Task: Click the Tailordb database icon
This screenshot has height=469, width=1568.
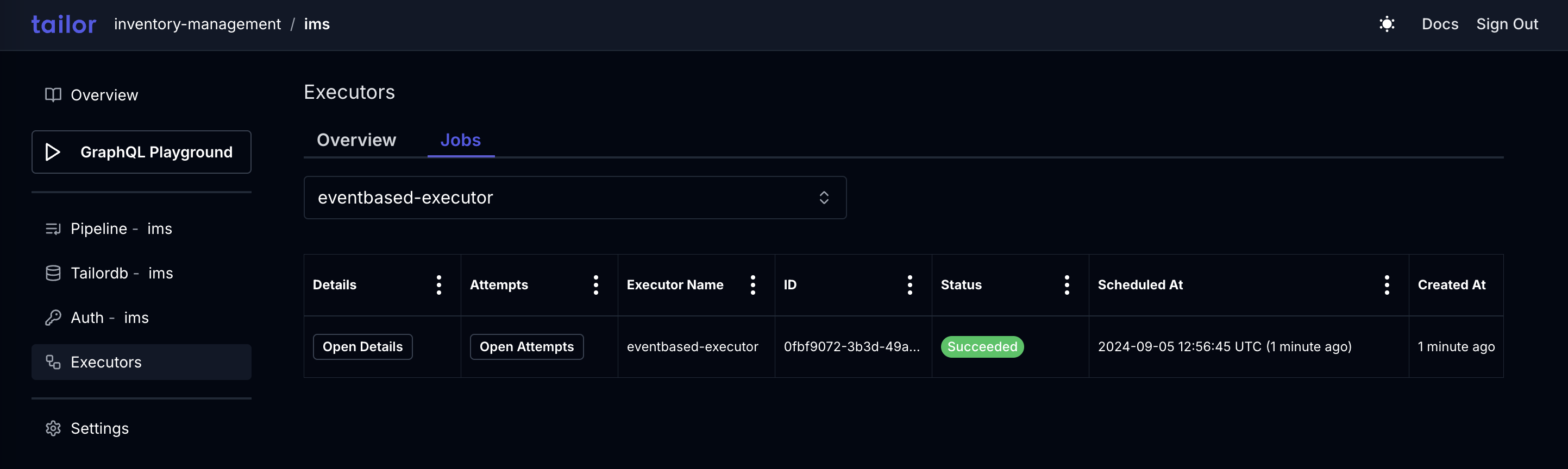Action: (53, 273)
